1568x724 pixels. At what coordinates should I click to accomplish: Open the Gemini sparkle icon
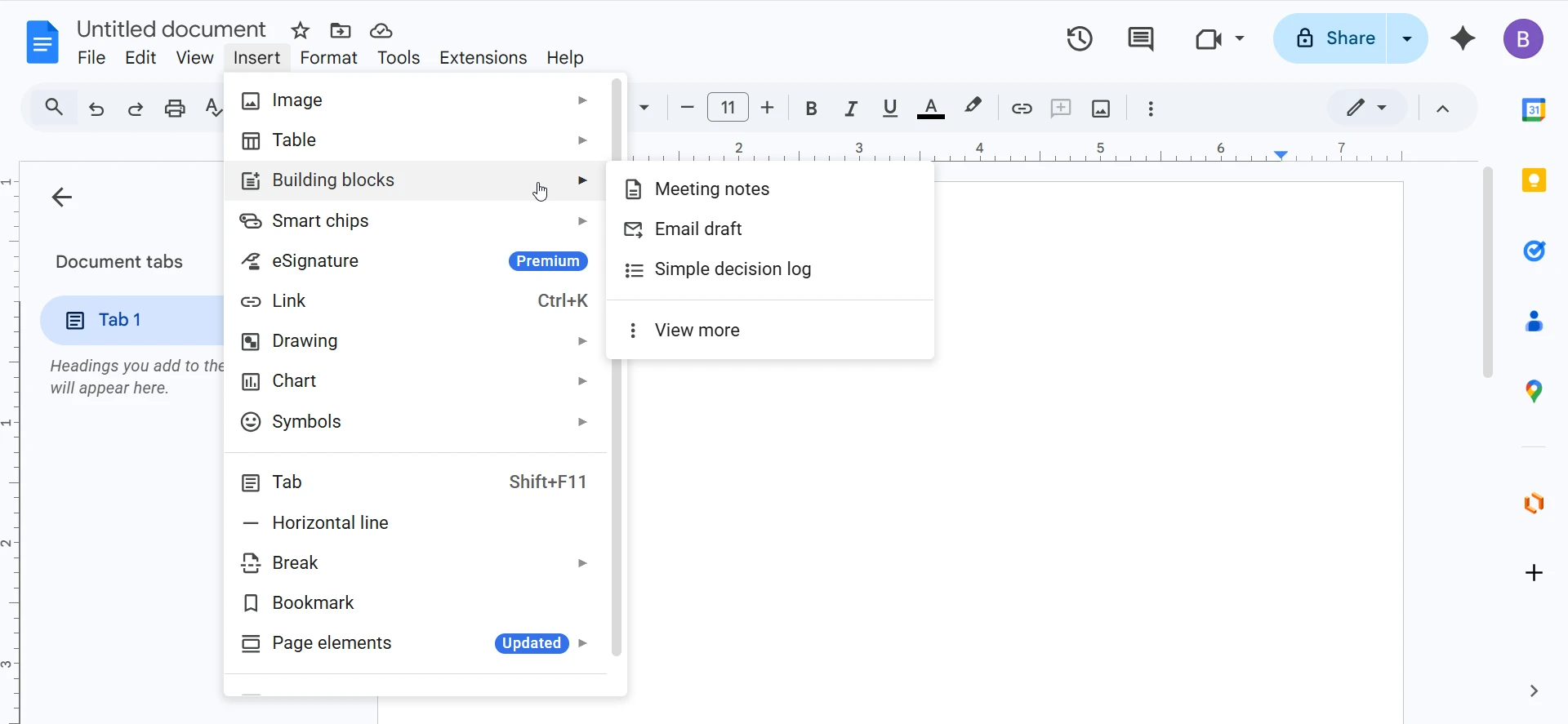(1463, 38)
